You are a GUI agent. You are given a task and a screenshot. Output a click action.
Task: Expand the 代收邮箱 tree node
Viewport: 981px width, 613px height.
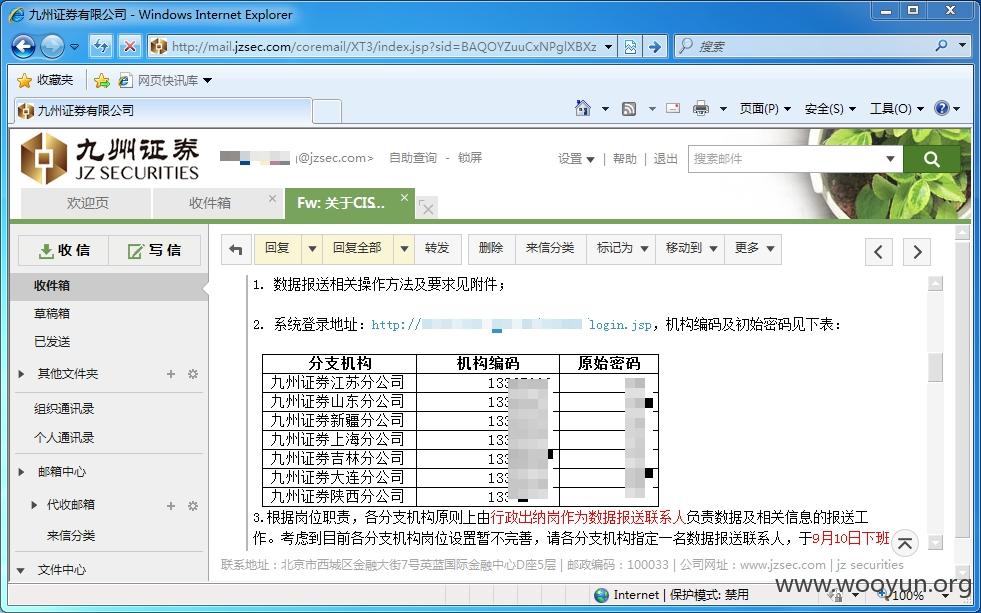point(34,505)
